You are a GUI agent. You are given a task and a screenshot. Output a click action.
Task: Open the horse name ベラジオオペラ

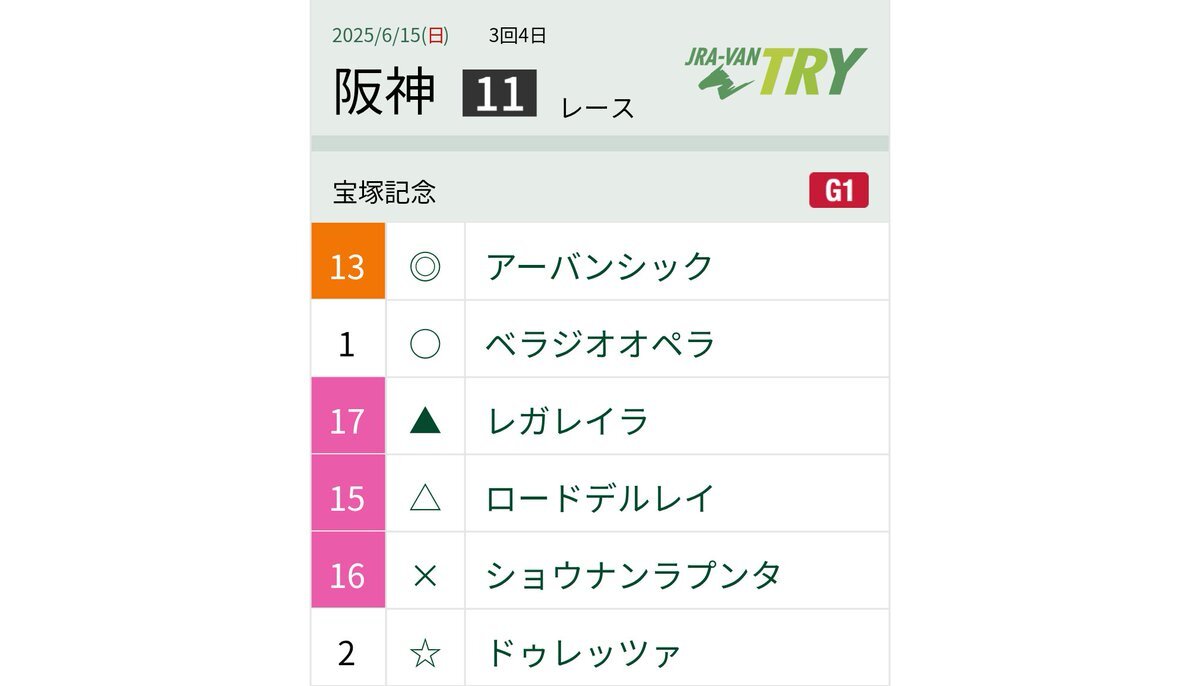[601, 344]
